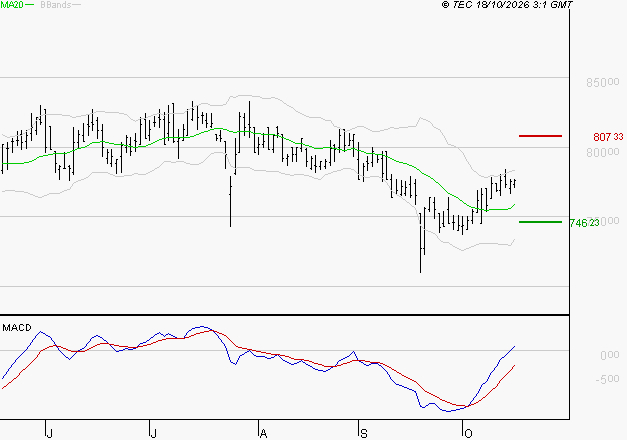Click the red 807.33 resistance value
This screenshot has height=440, width=627.
tap(608, 137)
